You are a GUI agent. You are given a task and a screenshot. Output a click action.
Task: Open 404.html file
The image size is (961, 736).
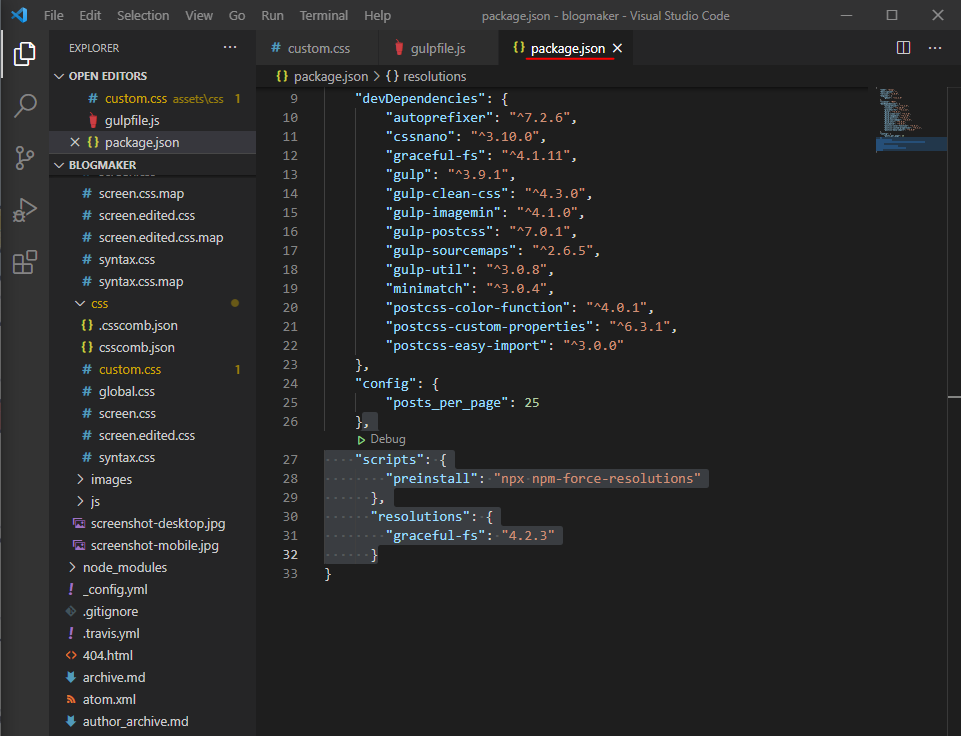[153, 656]
